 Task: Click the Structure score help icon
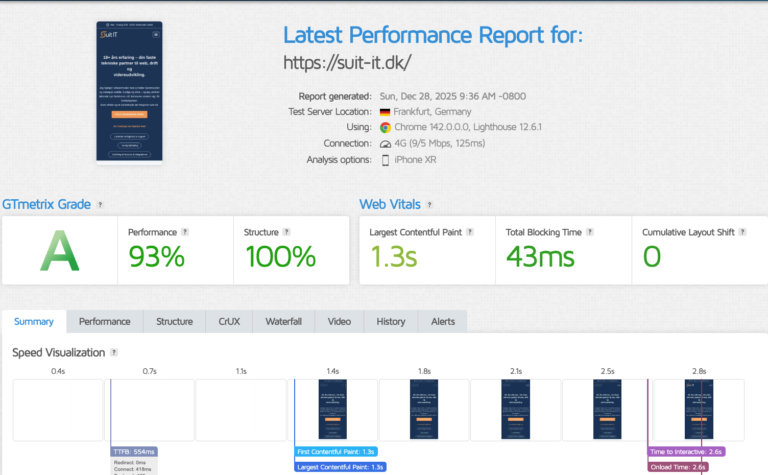(x=287, y=232)
